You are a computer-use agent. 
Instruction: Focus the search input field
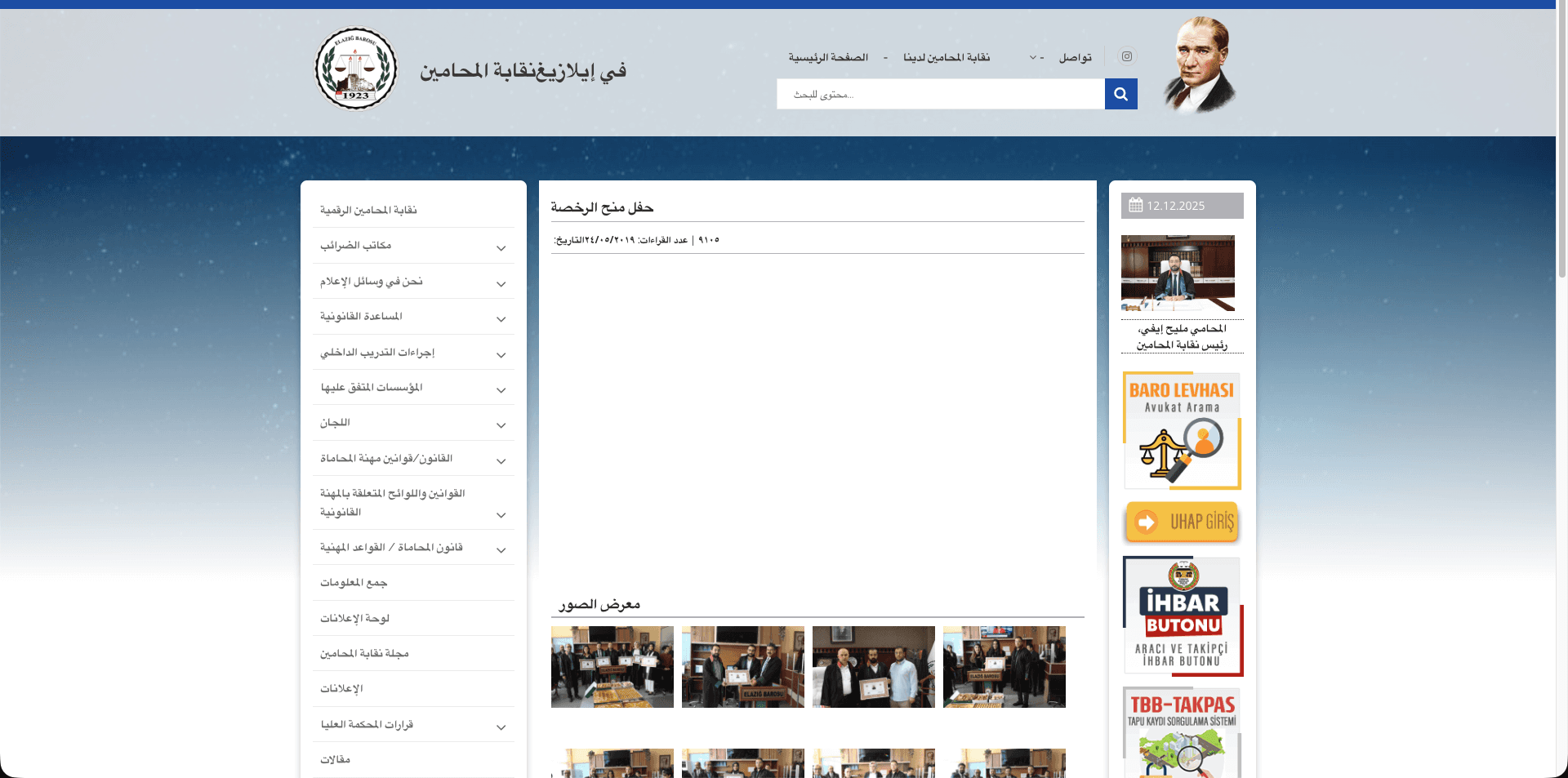[941, 94]
